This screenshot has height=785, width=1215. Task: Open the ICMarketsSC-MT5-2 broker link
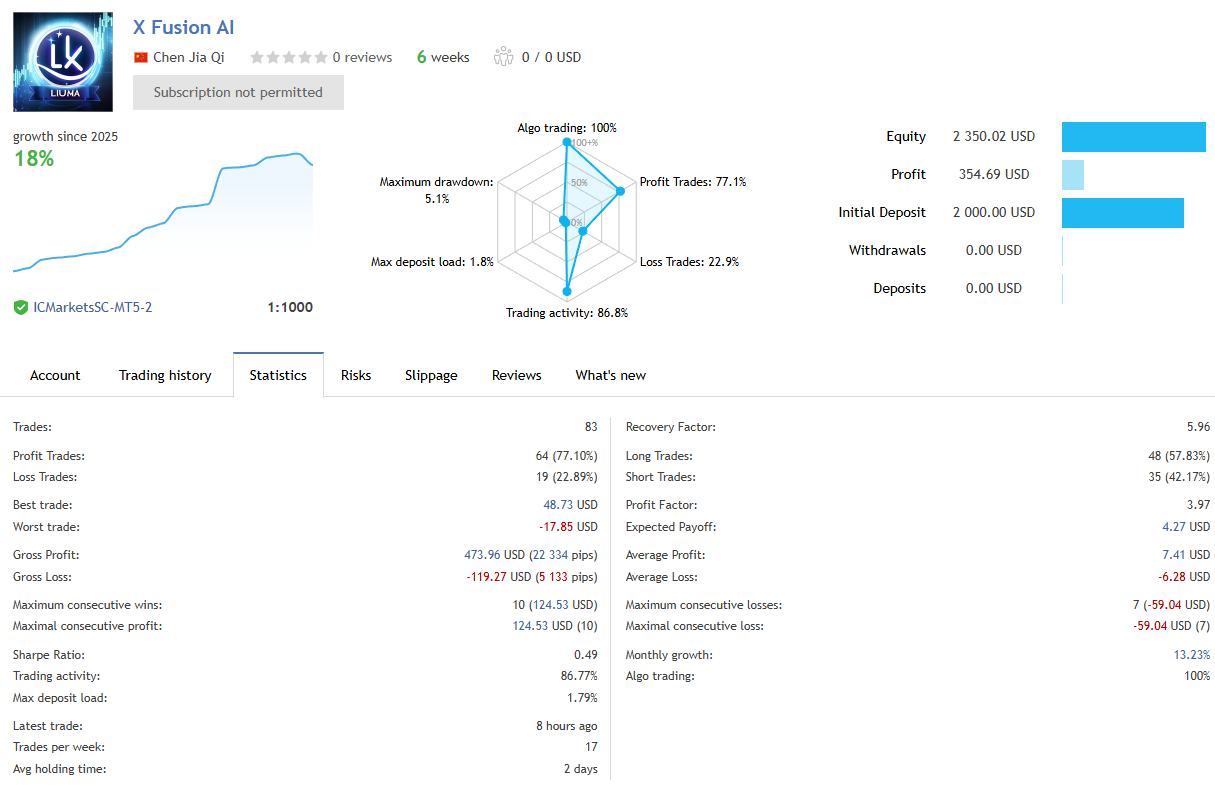pos(90,307)
